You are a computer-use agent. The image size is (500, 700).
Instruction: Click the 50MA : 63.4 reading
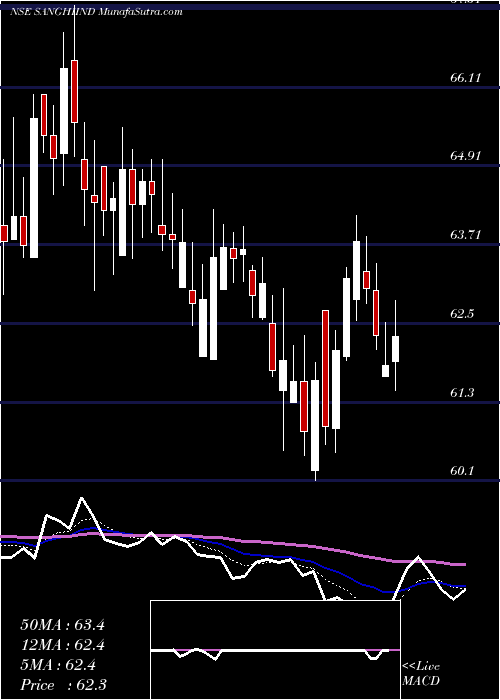point(62,625)
